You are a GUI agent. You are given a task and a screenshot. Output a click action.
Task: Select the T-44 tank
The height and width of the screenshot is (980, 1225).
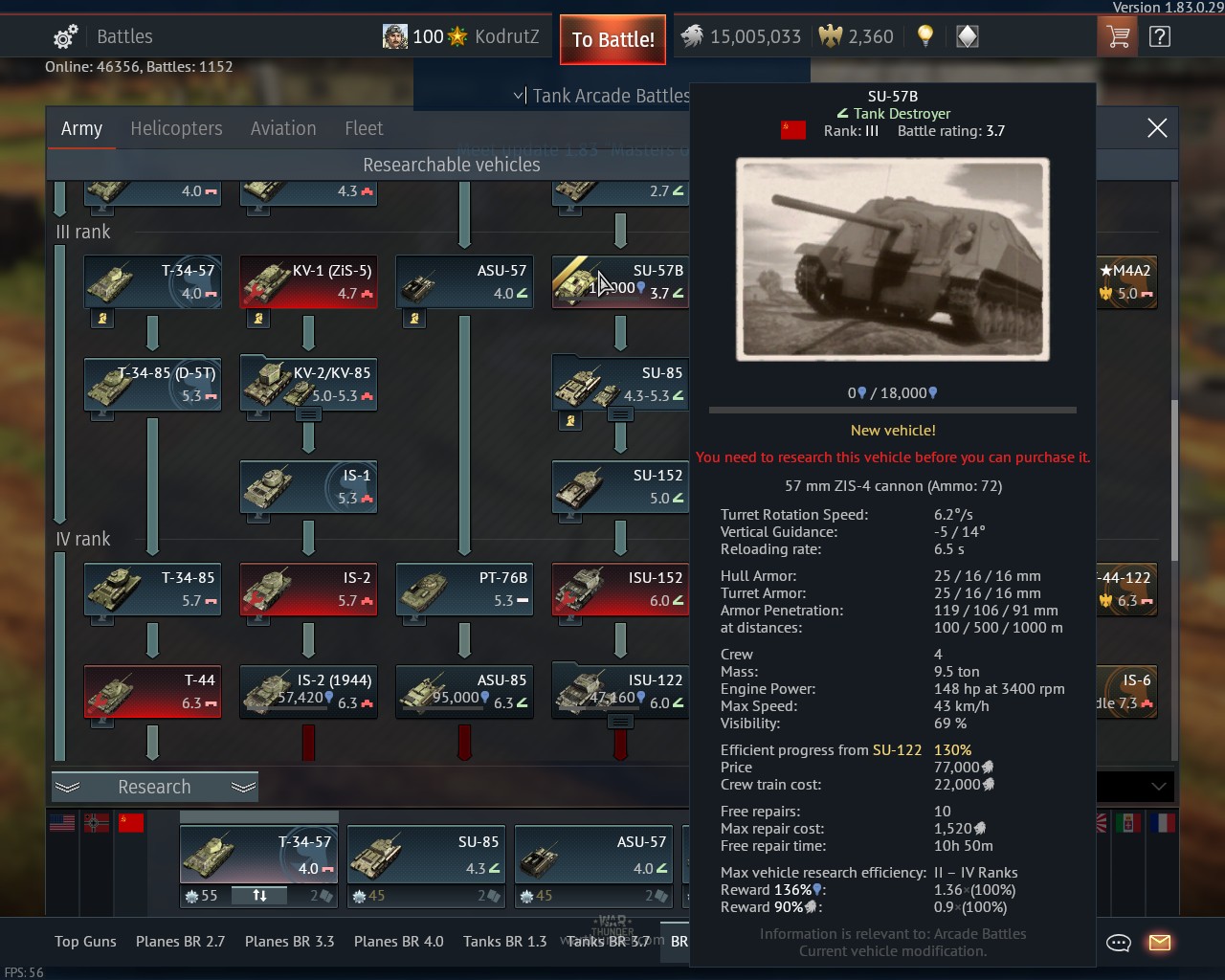pyautogui.click(x=153, y=691)
